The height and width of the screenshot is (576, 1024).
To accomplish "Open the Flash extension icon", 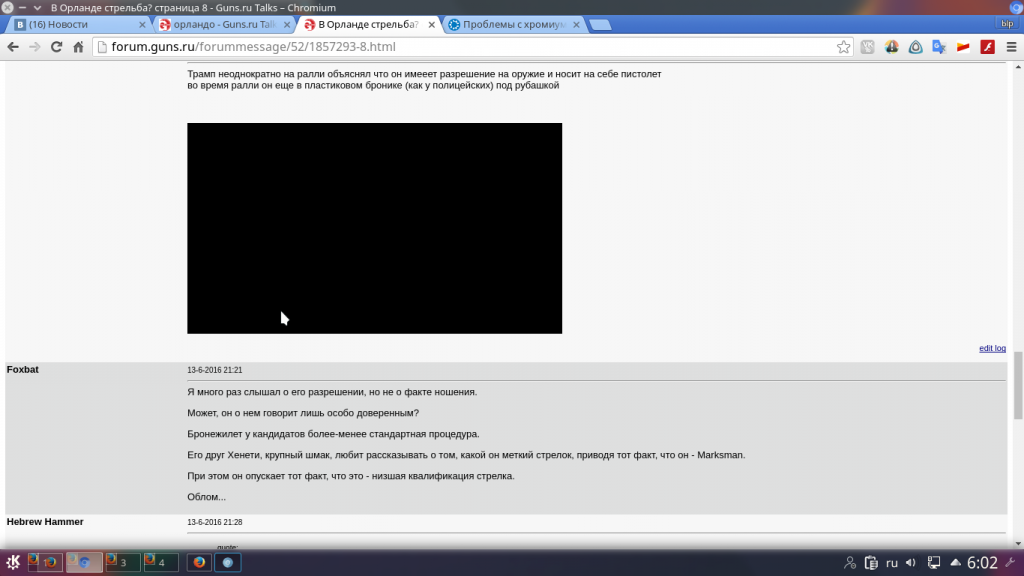I will pos(987,47).
